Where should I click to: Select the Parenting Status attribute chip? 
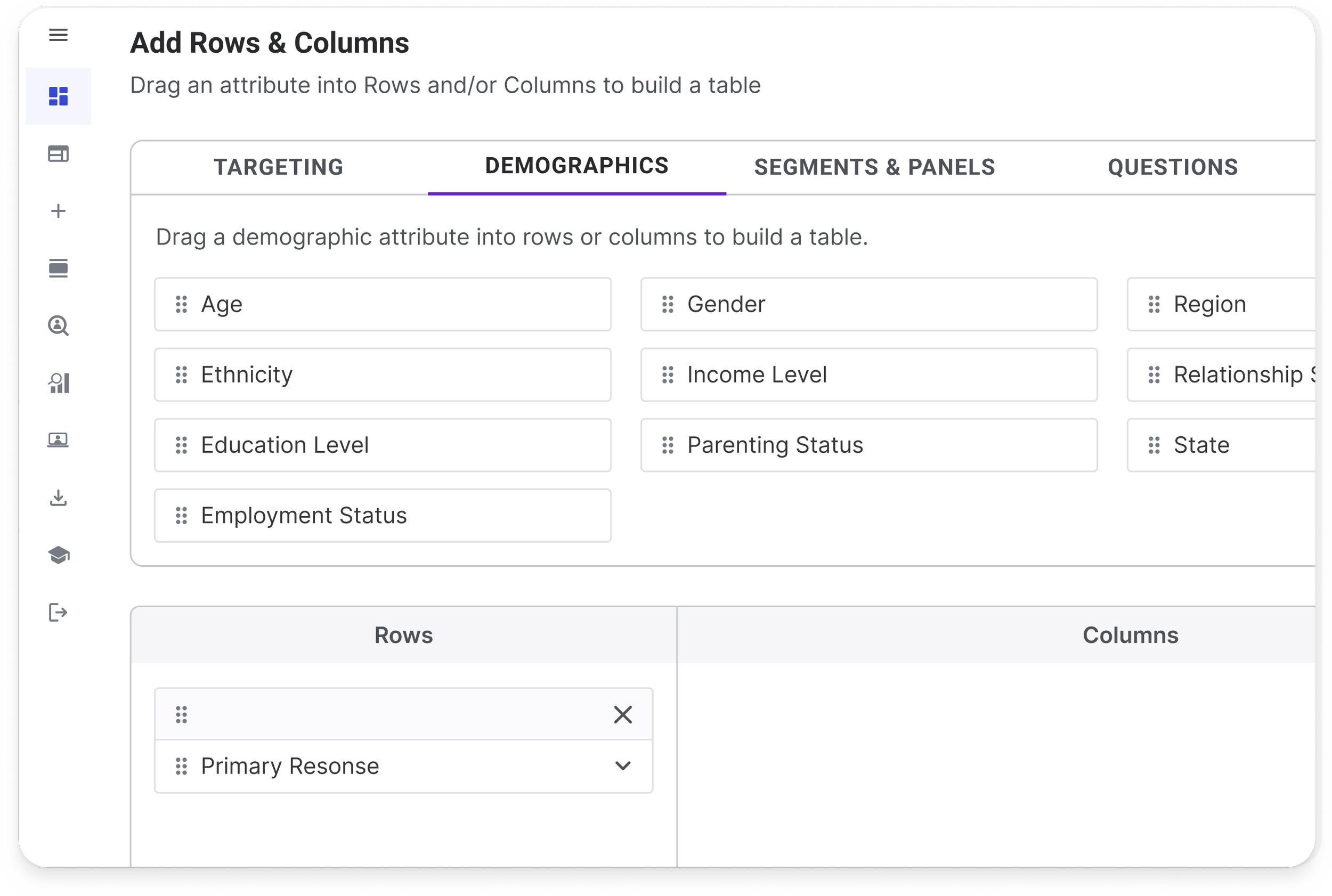click(869, 445)
